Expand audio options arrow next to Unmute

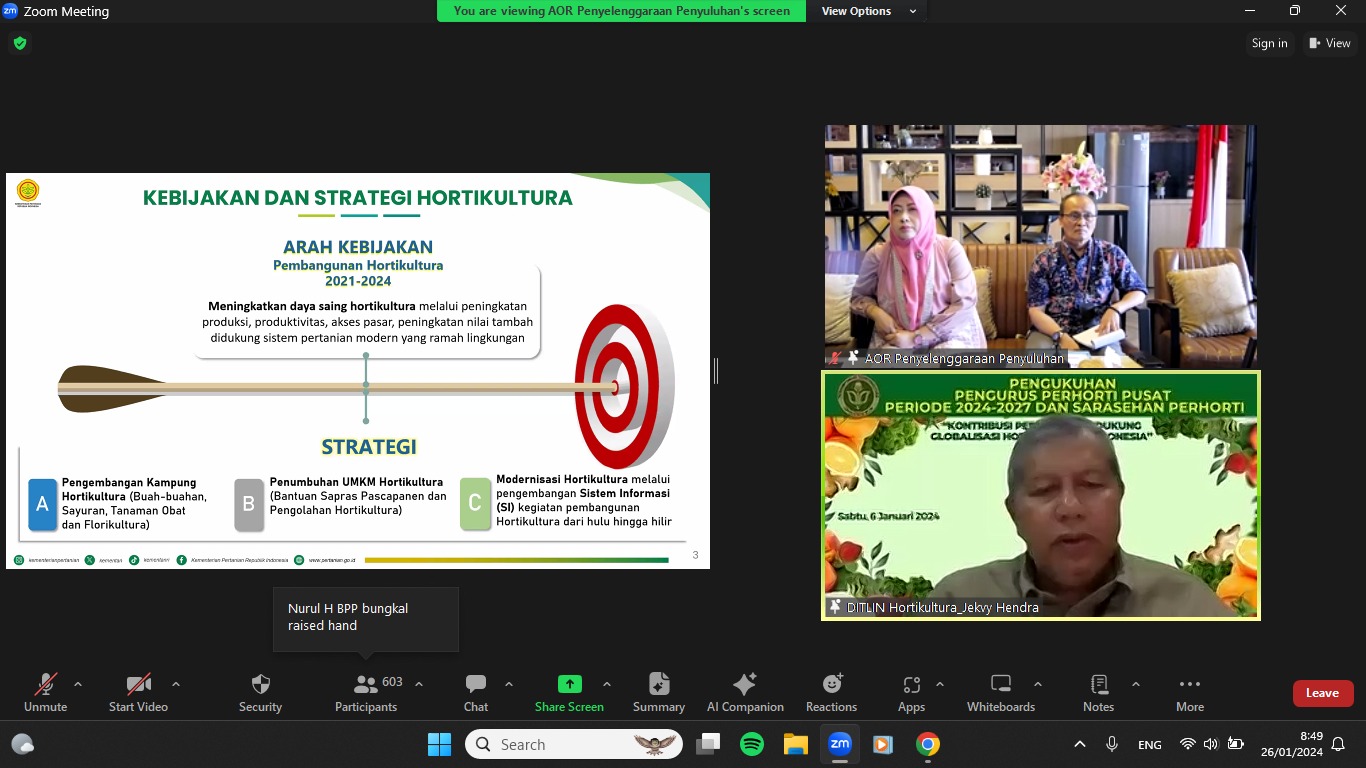click(78, 685)
